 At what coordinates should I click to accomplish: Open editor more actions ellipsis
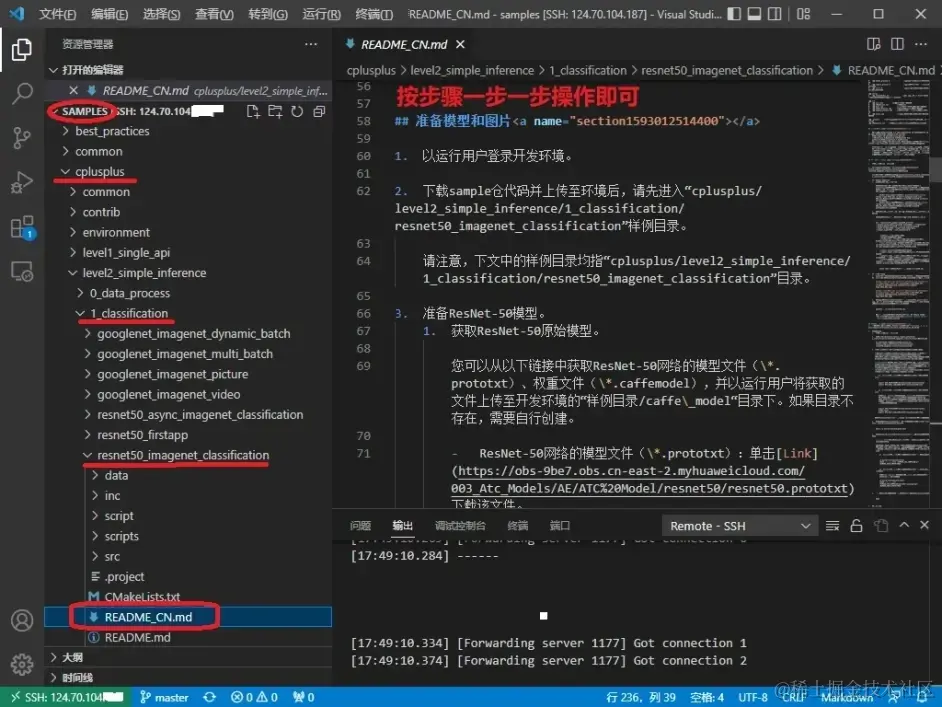pyautogui.click(x=920, y=44)
